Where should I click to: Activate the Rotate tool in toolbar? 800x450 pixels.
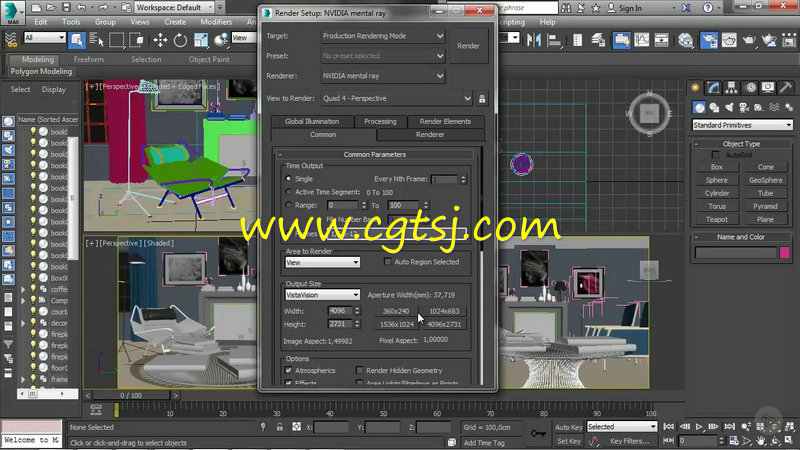coord(180,40)
